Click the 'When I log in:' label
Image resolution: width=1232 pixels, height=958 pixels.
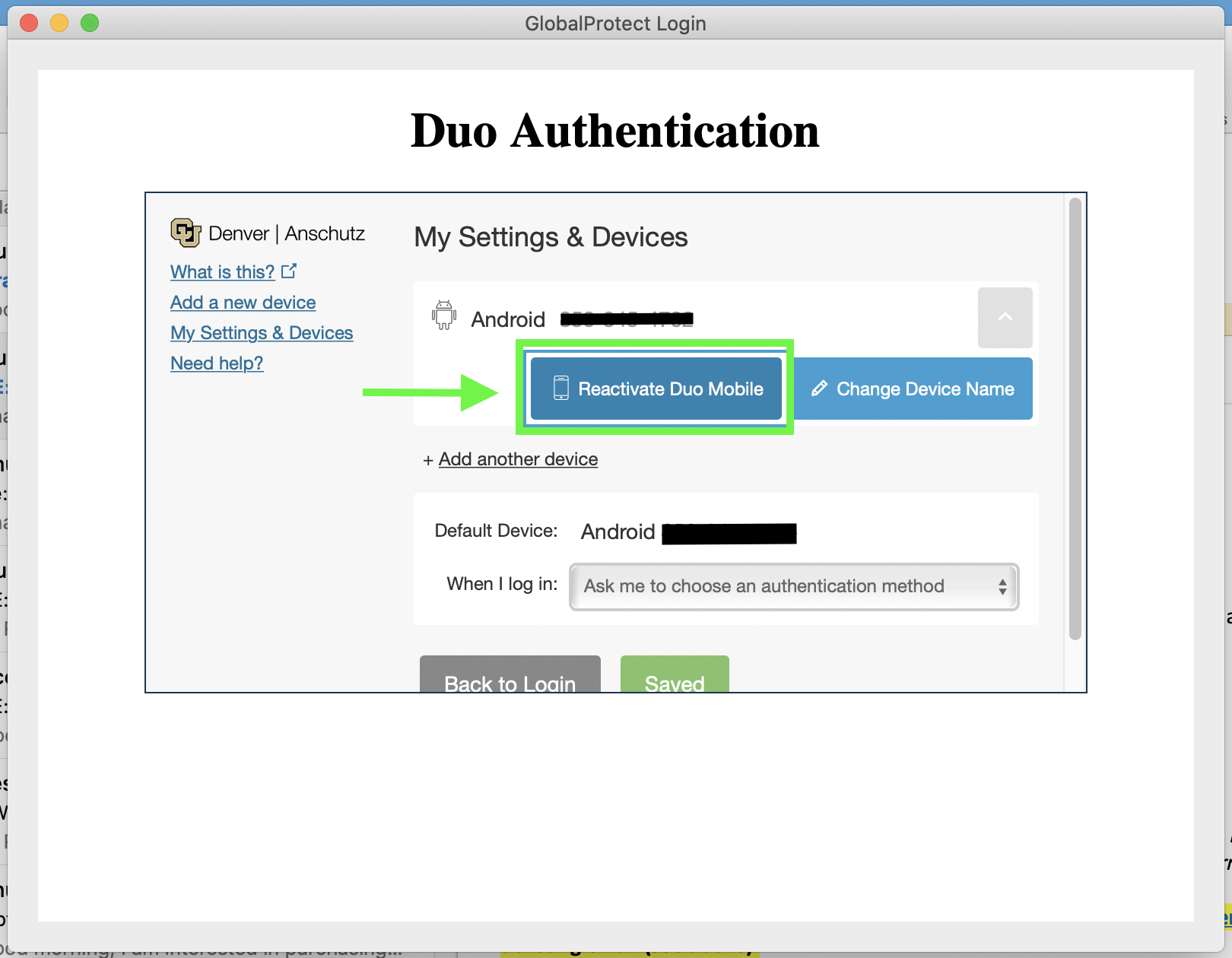(502, 584)
